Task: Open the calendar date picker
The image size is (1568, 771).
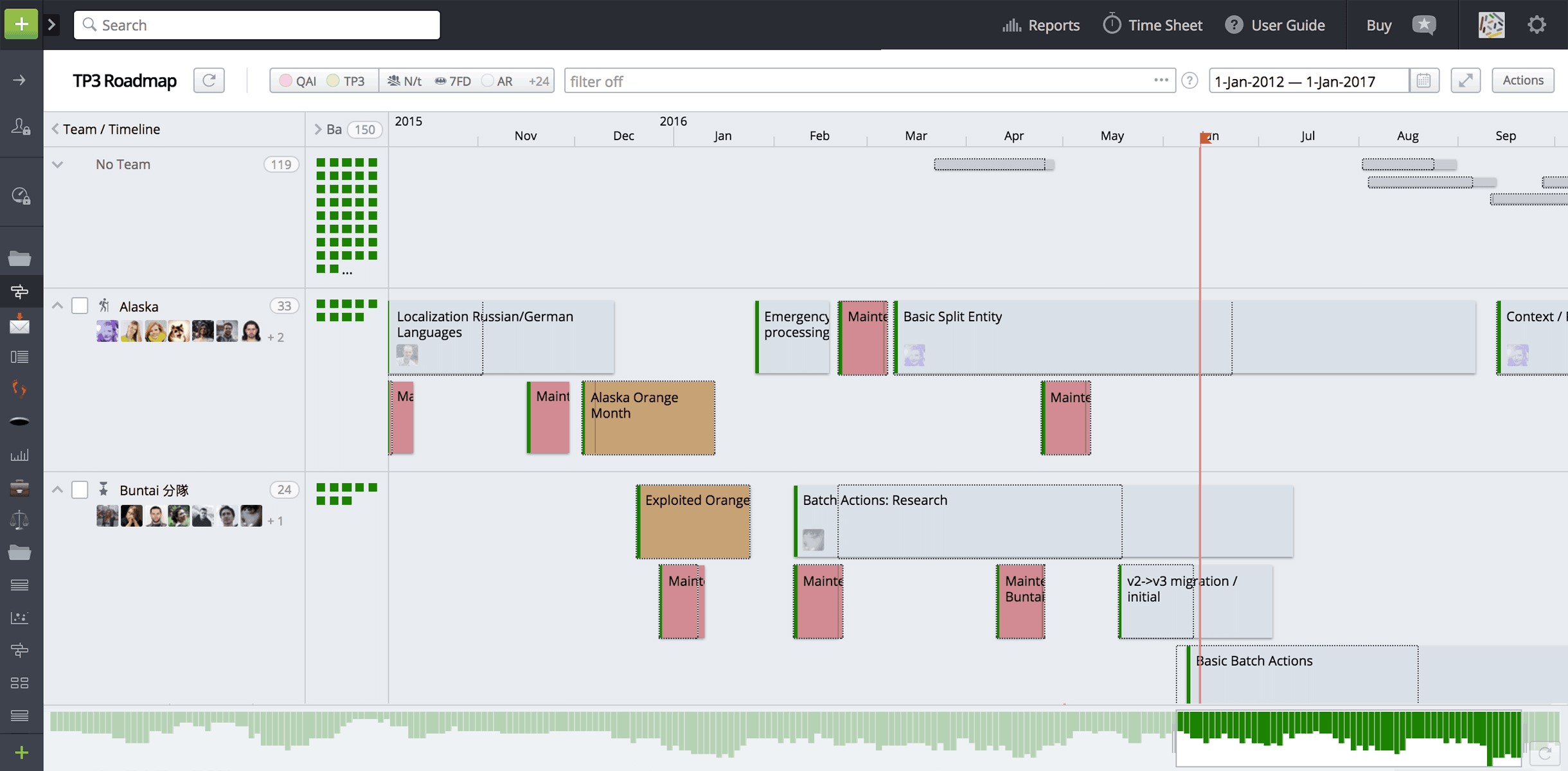Action: click(x=1423, y=80)
